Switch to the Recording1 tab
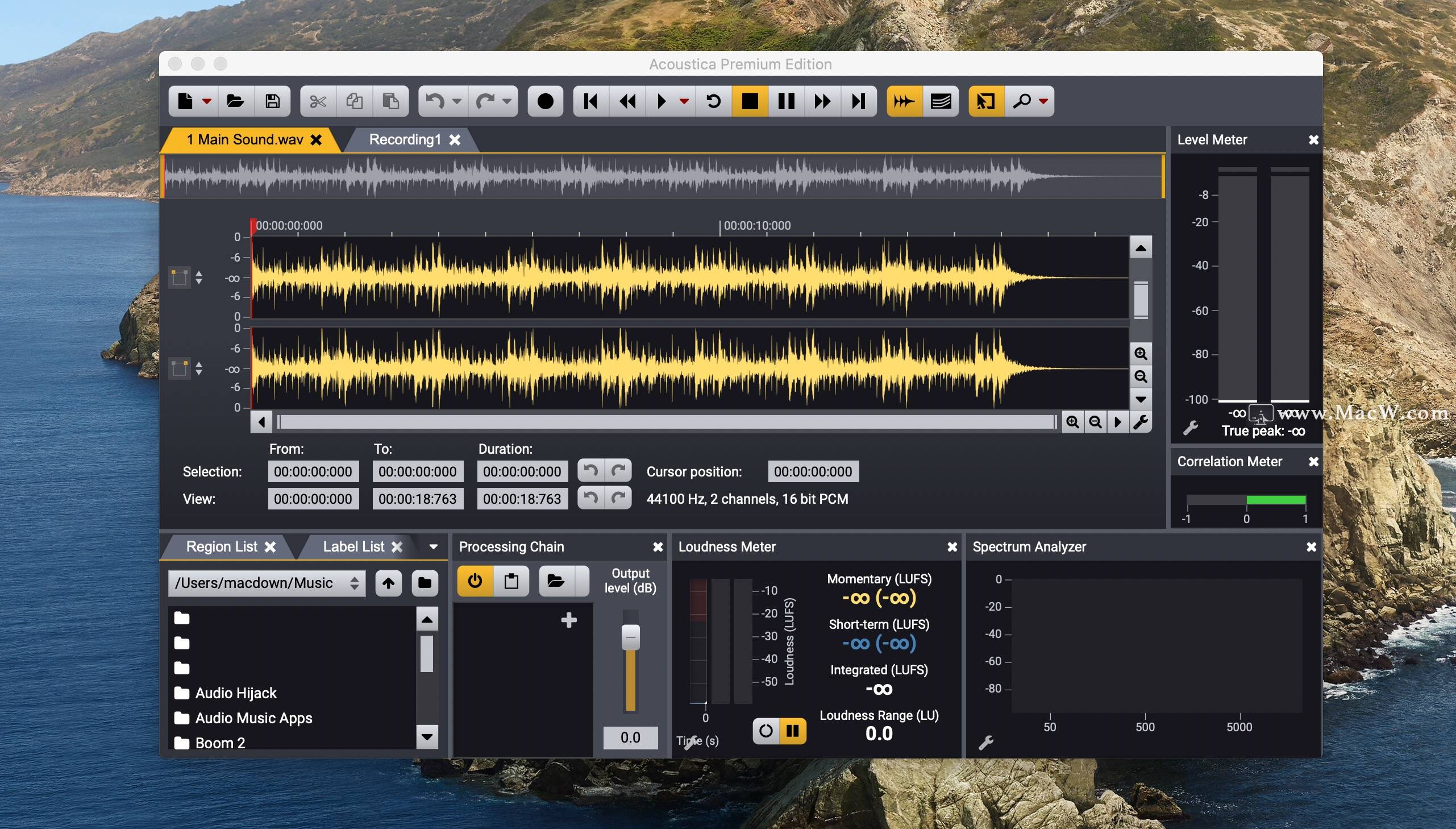The width and height of the screenshot is (1456, 829). pyautogui.click(x=404, y=138)
